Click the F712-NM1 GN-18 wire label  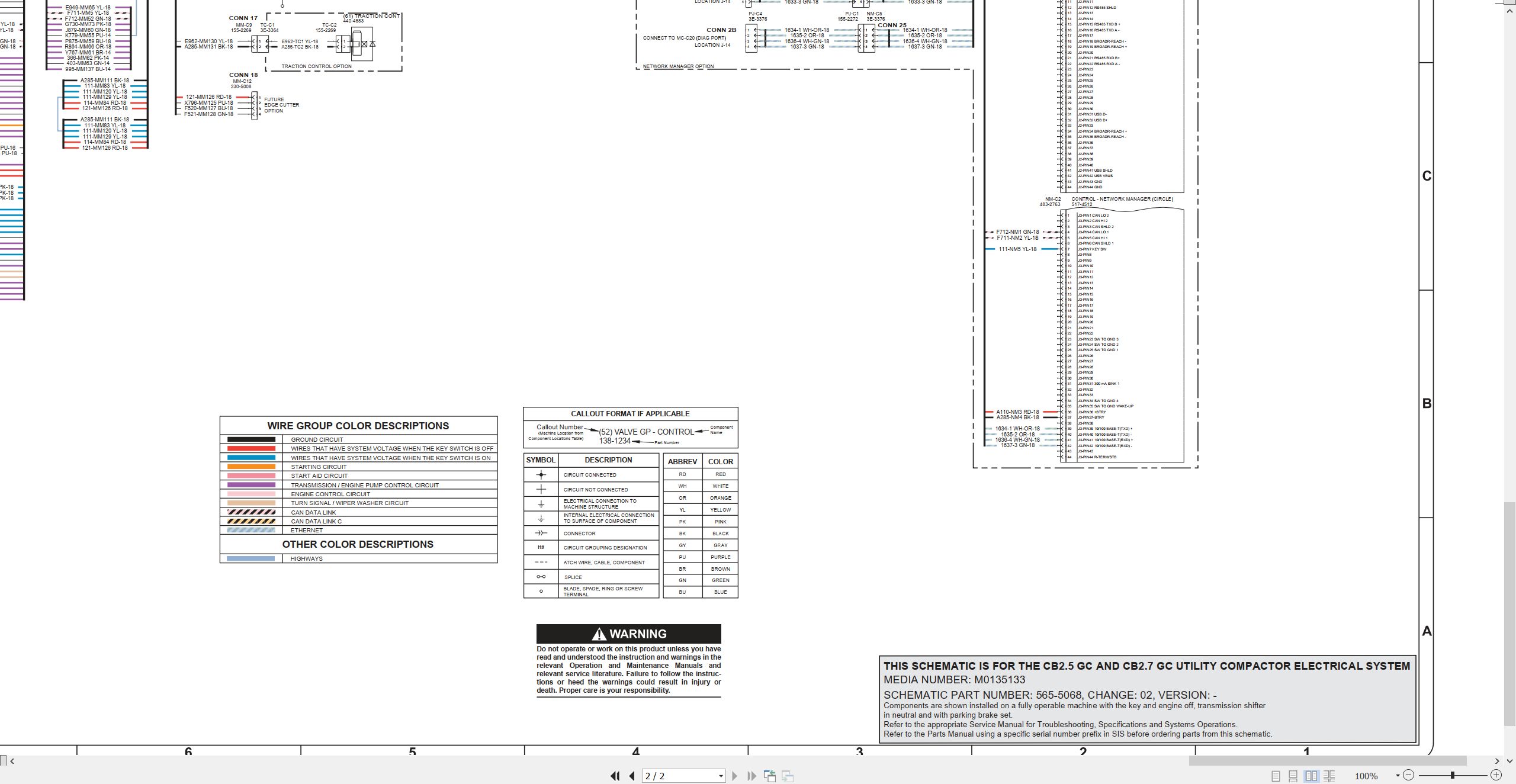[x=1017, y=232]
